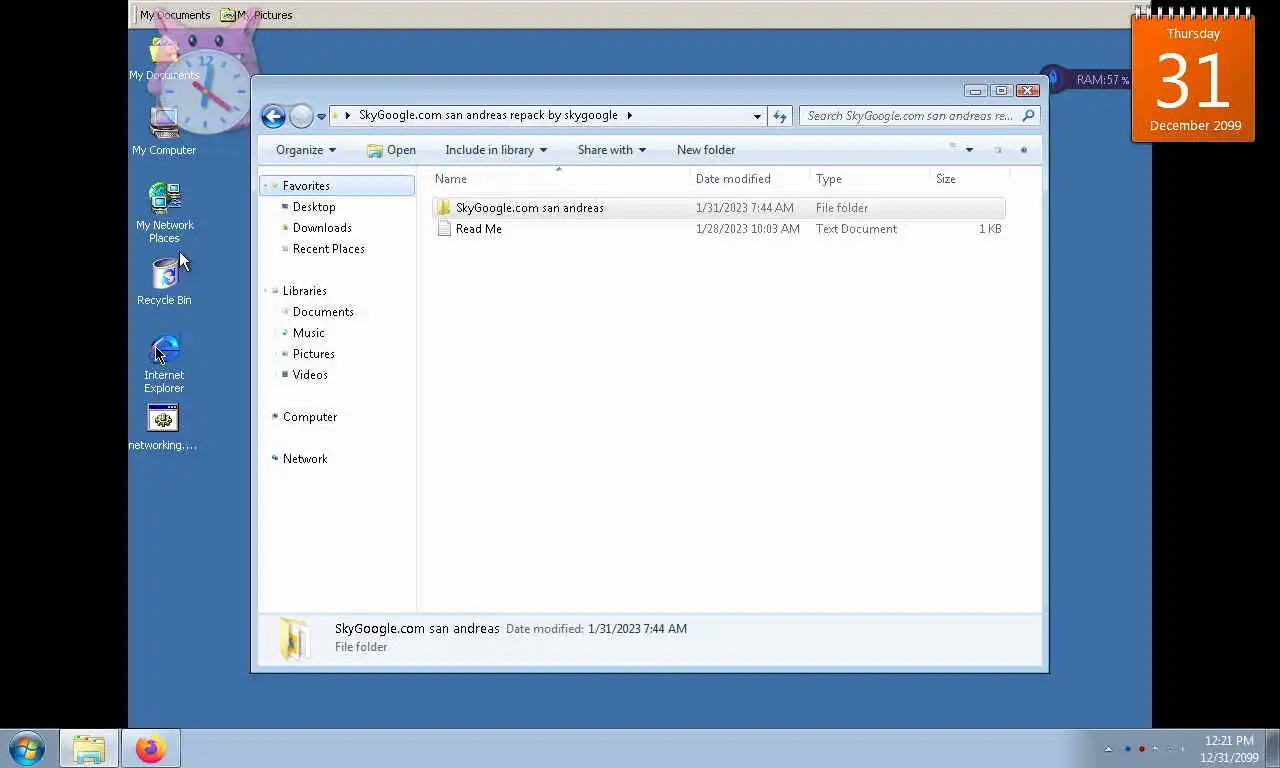
Task: Click the 1 KB size cell
Action: (x=990, y=229)
